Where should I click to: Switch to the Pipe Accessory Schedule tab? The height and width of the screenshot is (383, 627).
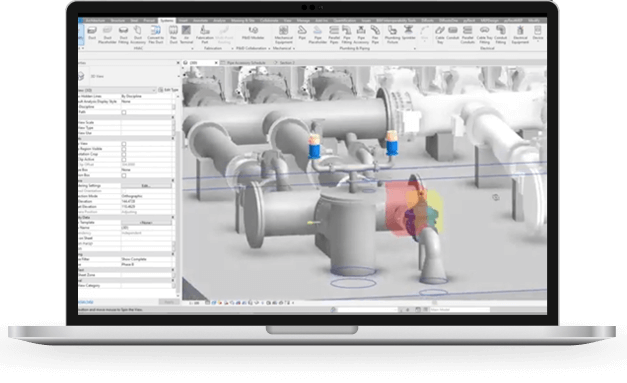tap(246, 63)
